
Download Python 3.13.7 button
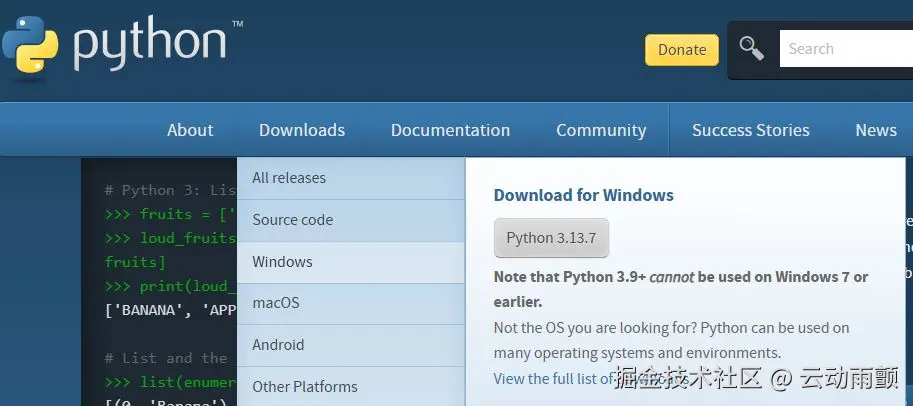coord(551,238)
